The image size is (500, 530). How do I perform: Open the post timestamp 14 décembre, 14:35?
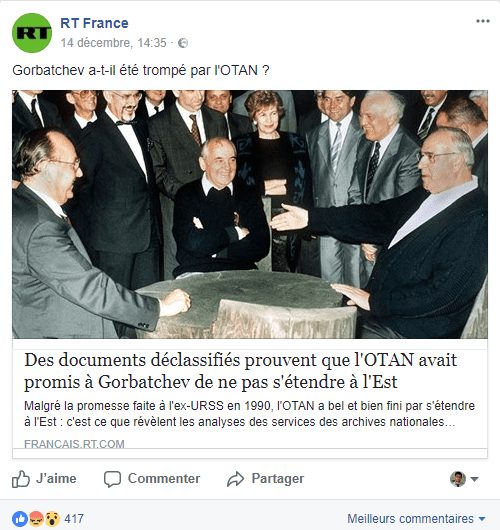point(114,43)
